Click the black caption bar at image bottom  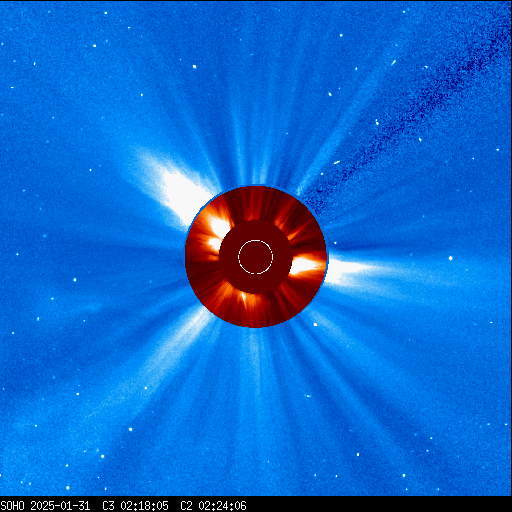pos(256,504)
